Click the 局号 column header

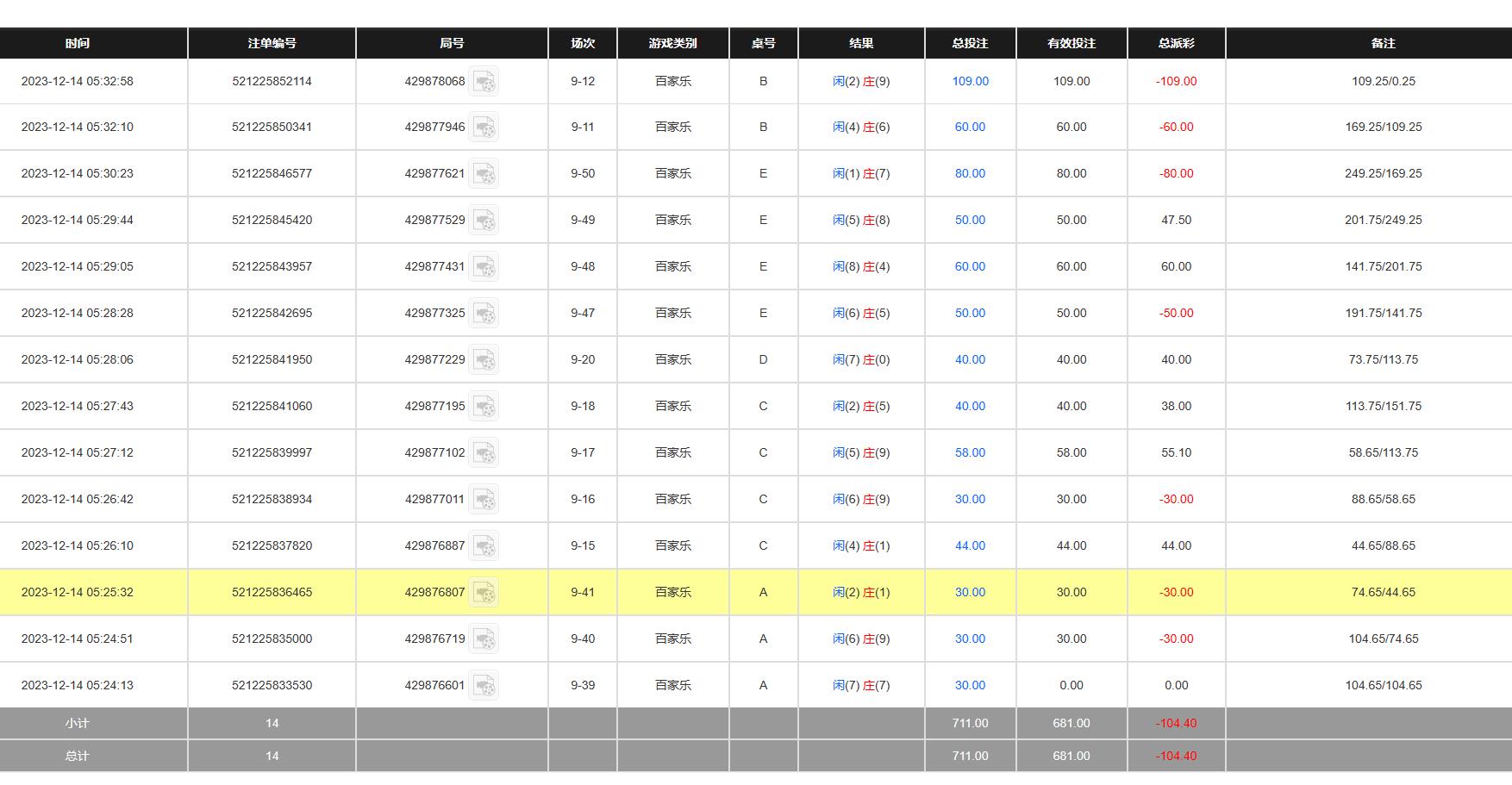452,43
